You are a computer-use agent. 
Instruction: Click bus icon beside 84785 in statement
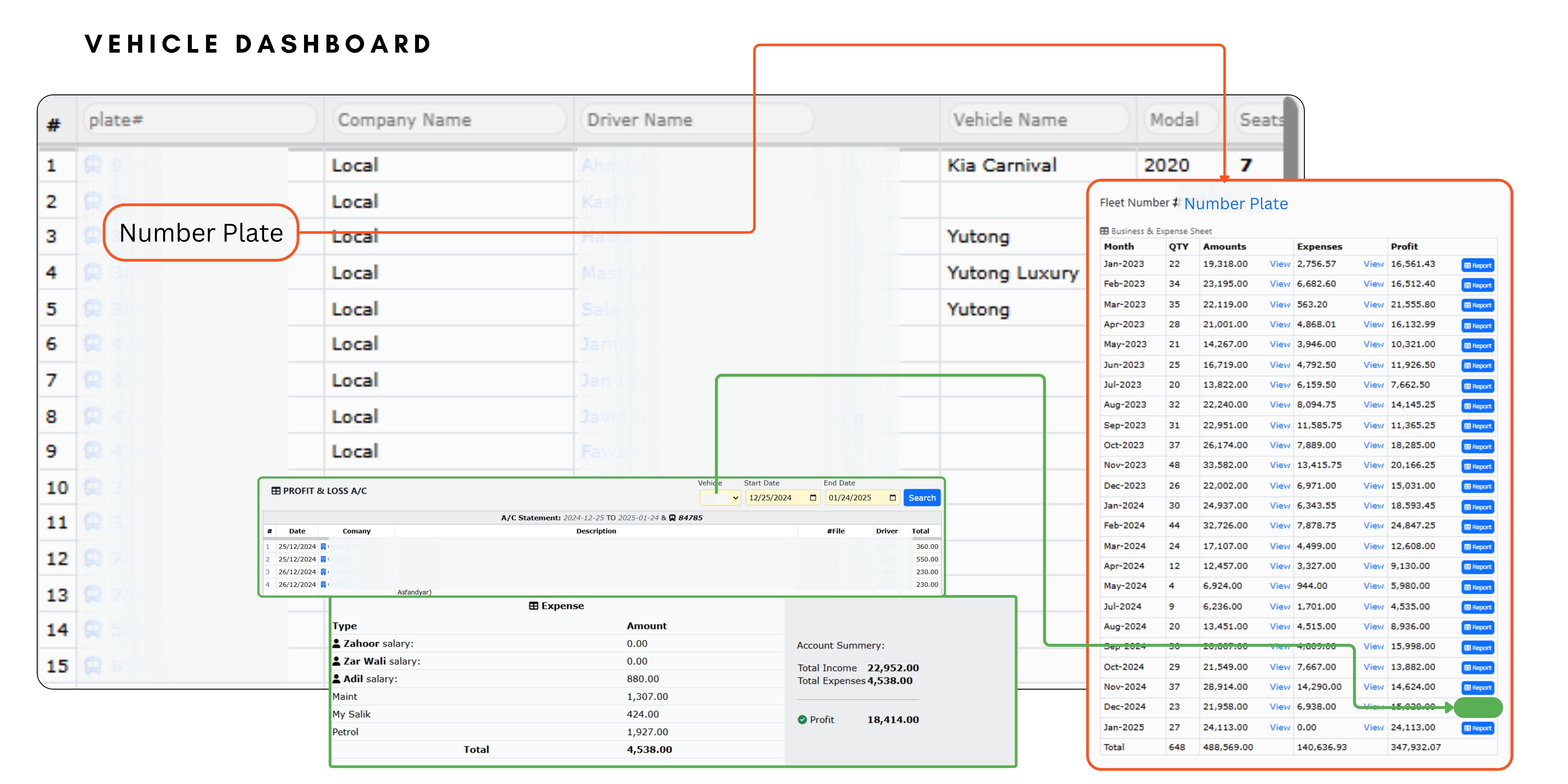tap(673, 518)
